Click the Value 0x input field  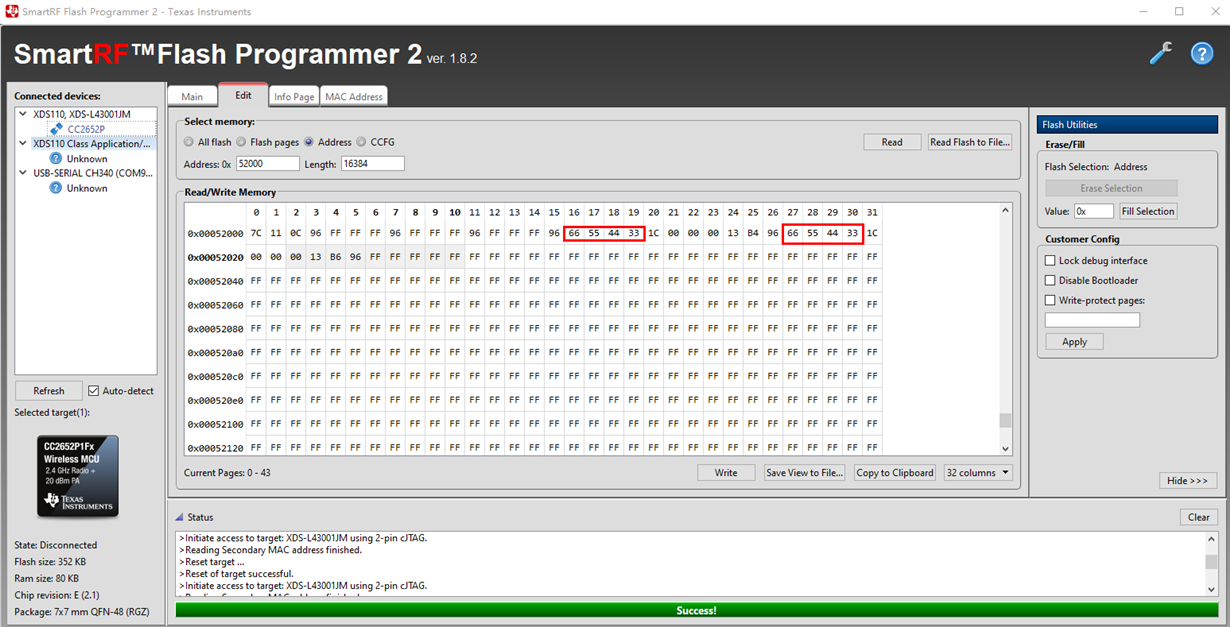tap(1094, 211)
